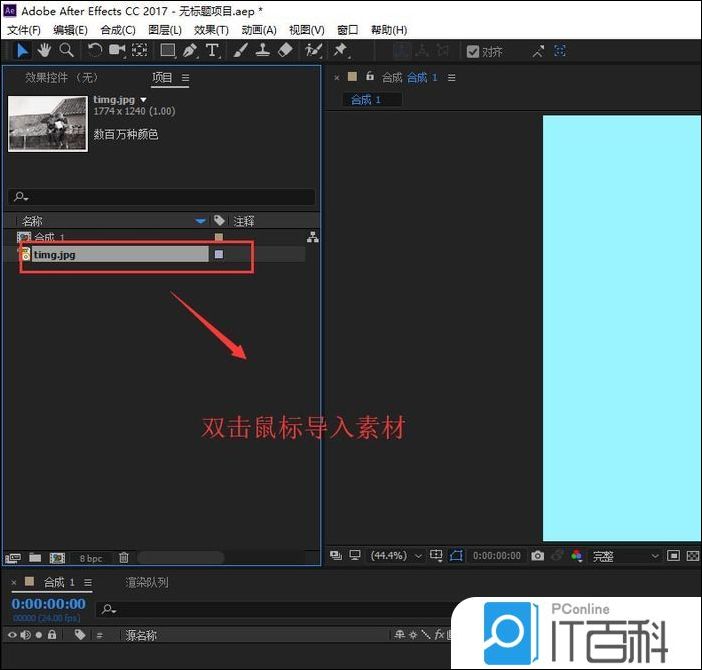The width and height of the screenshot is (702, 670).
Task: Open the 效果(T) menu
Action: click(211, 30)
